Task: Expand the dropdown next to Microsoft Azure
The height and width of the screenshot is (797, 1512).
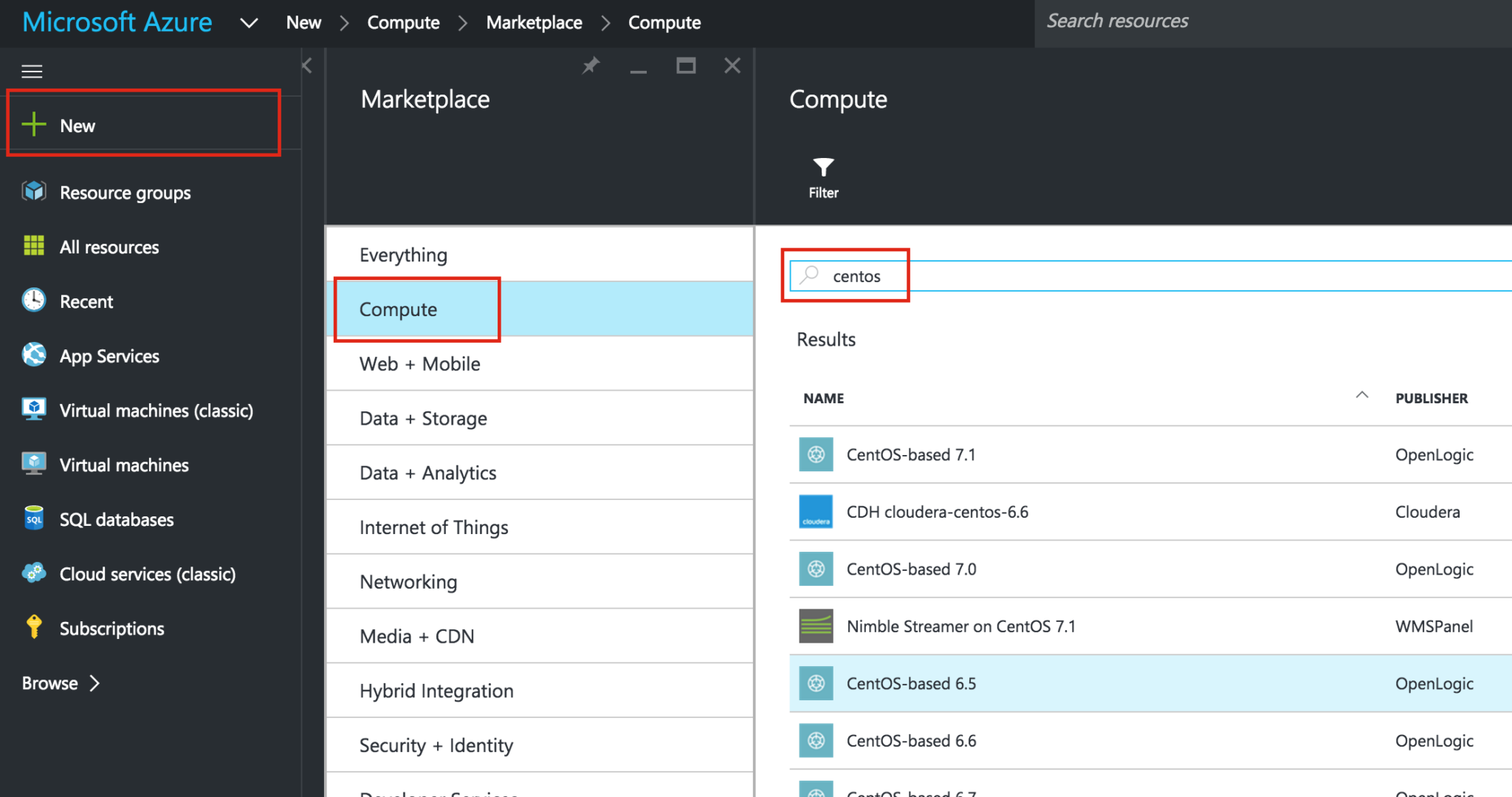Action: point(249,23)
